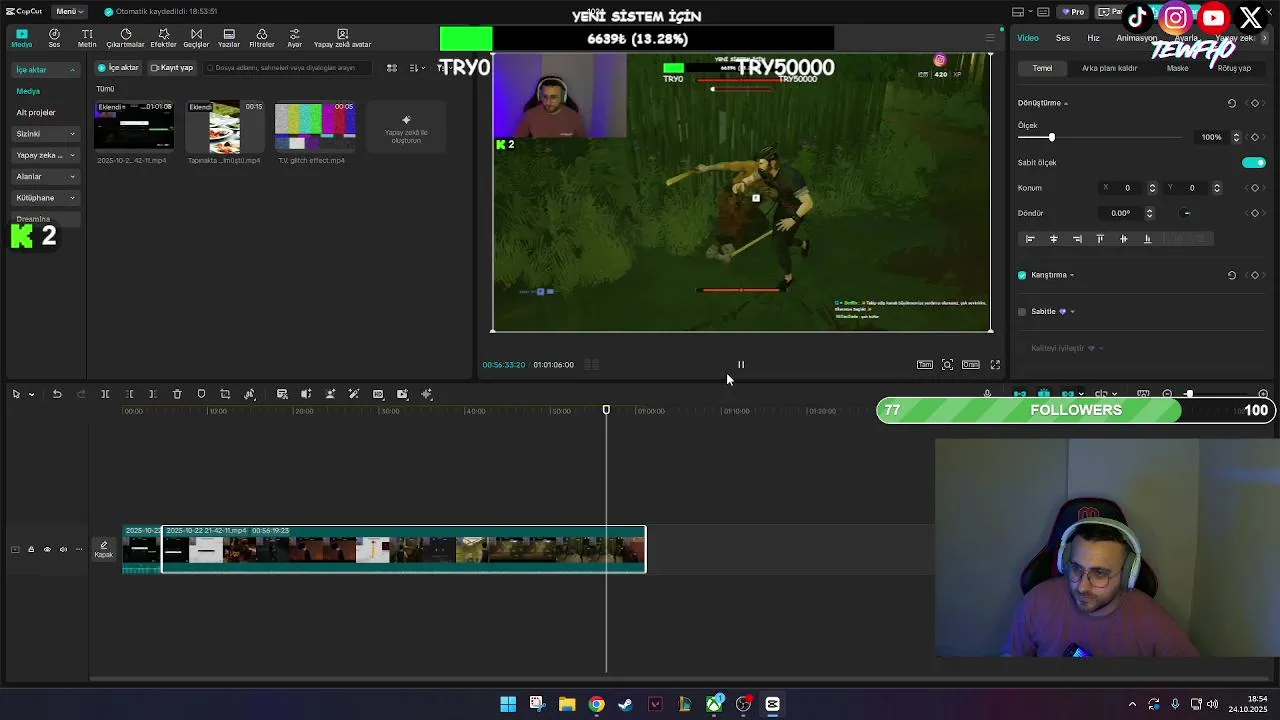Image resolution: width=1280 pixels, height=720 pixels.
Task: Open the Filtreler filters tab
Action: click(262, 38)
